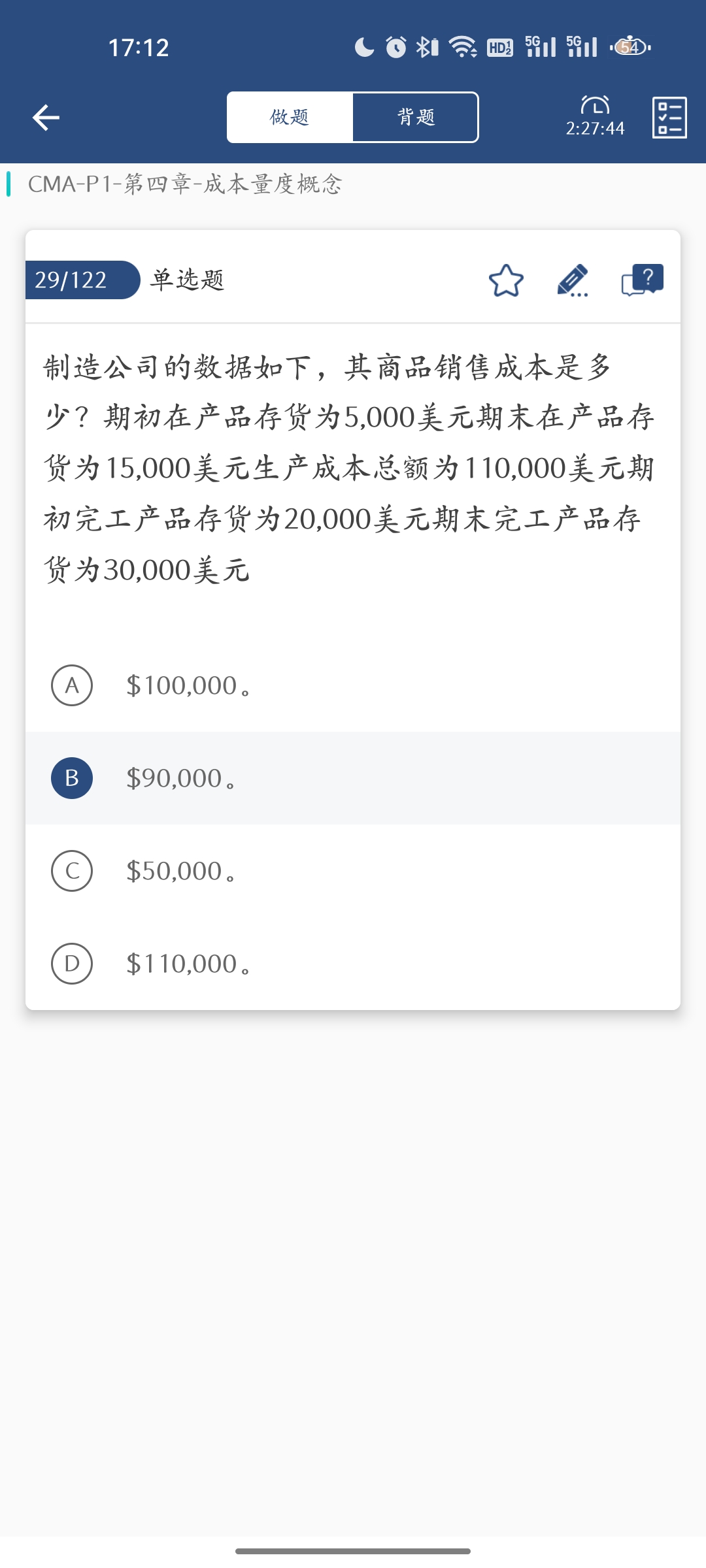Open the answer sheet checklist icon
Screen dimensions: 706x1568
coord(669,118)
